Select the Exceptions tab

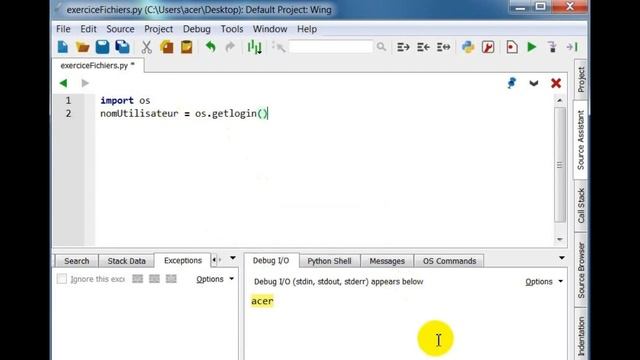click(182, 260)
